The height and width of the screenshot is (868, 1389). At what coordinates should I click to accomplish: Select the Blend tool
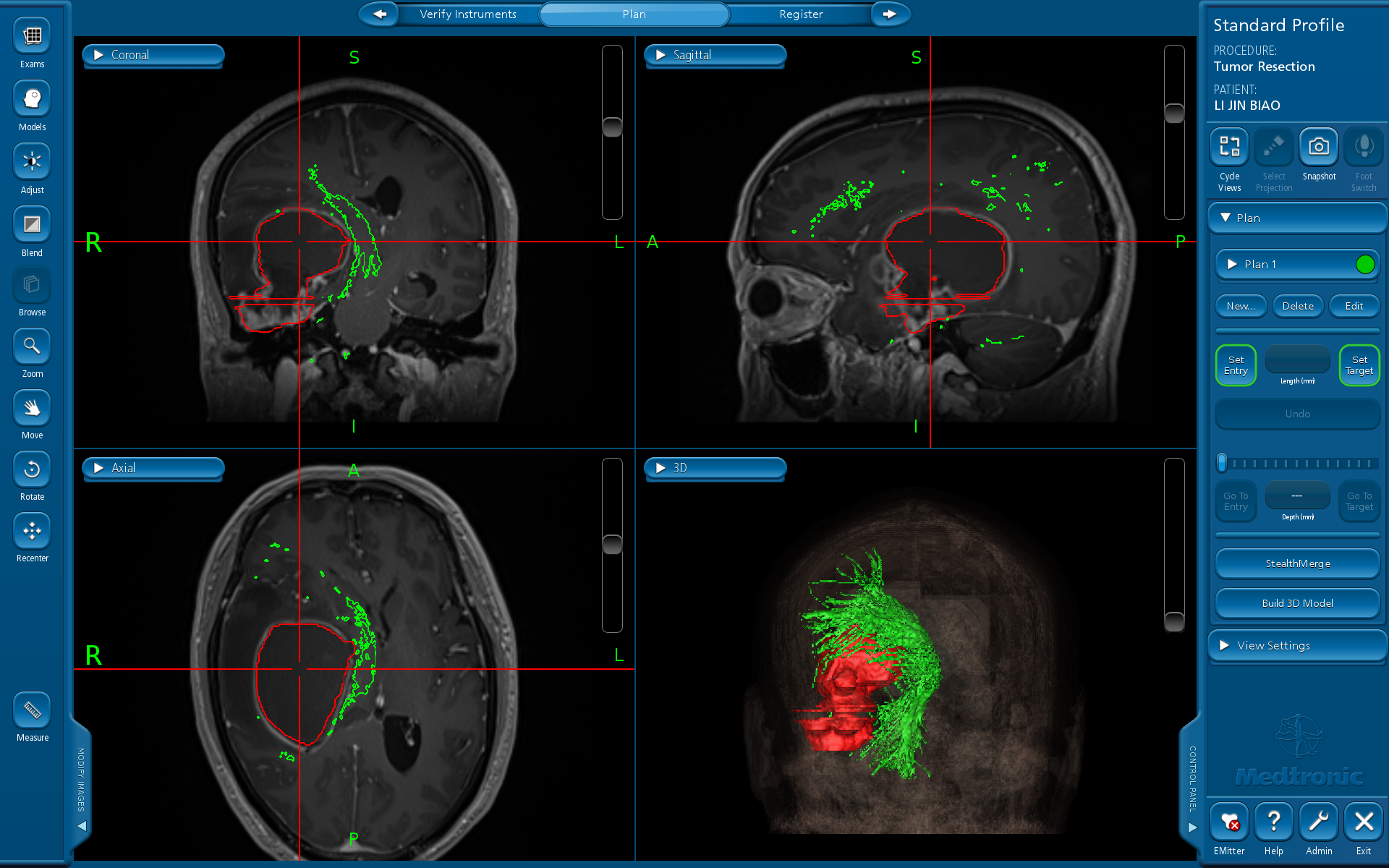[x=32, y=225]
